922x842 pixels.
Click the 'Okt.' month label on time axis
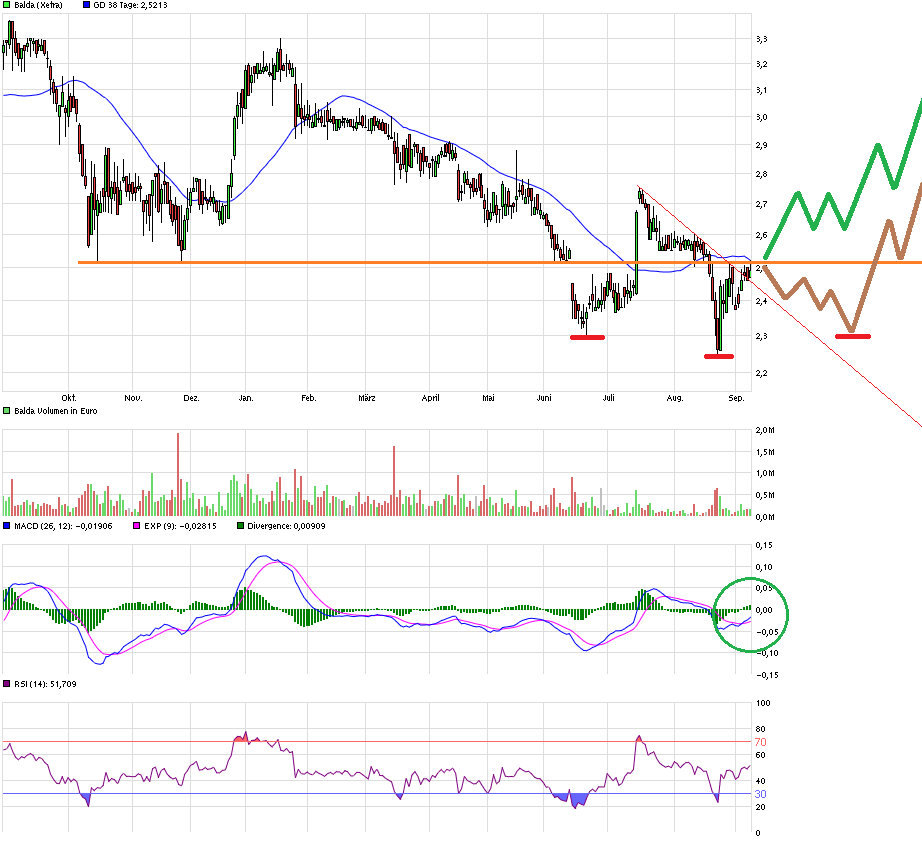[x=69, y=398]
